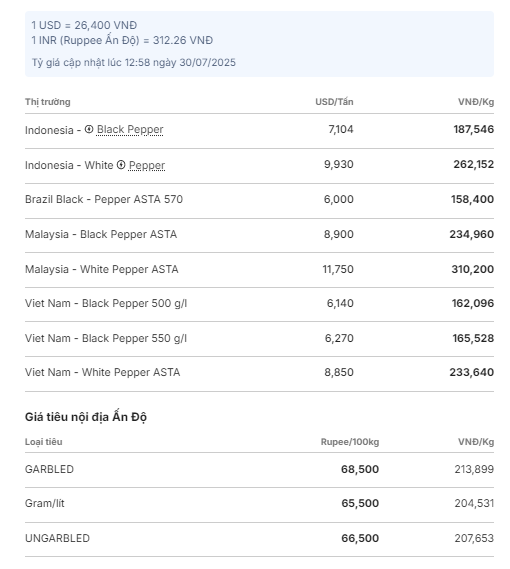The width and height of the screenshot is (510, 569).
Task: Select the Brazil Black - Pepper ASTA 570 row
Action: click(259, 200)
